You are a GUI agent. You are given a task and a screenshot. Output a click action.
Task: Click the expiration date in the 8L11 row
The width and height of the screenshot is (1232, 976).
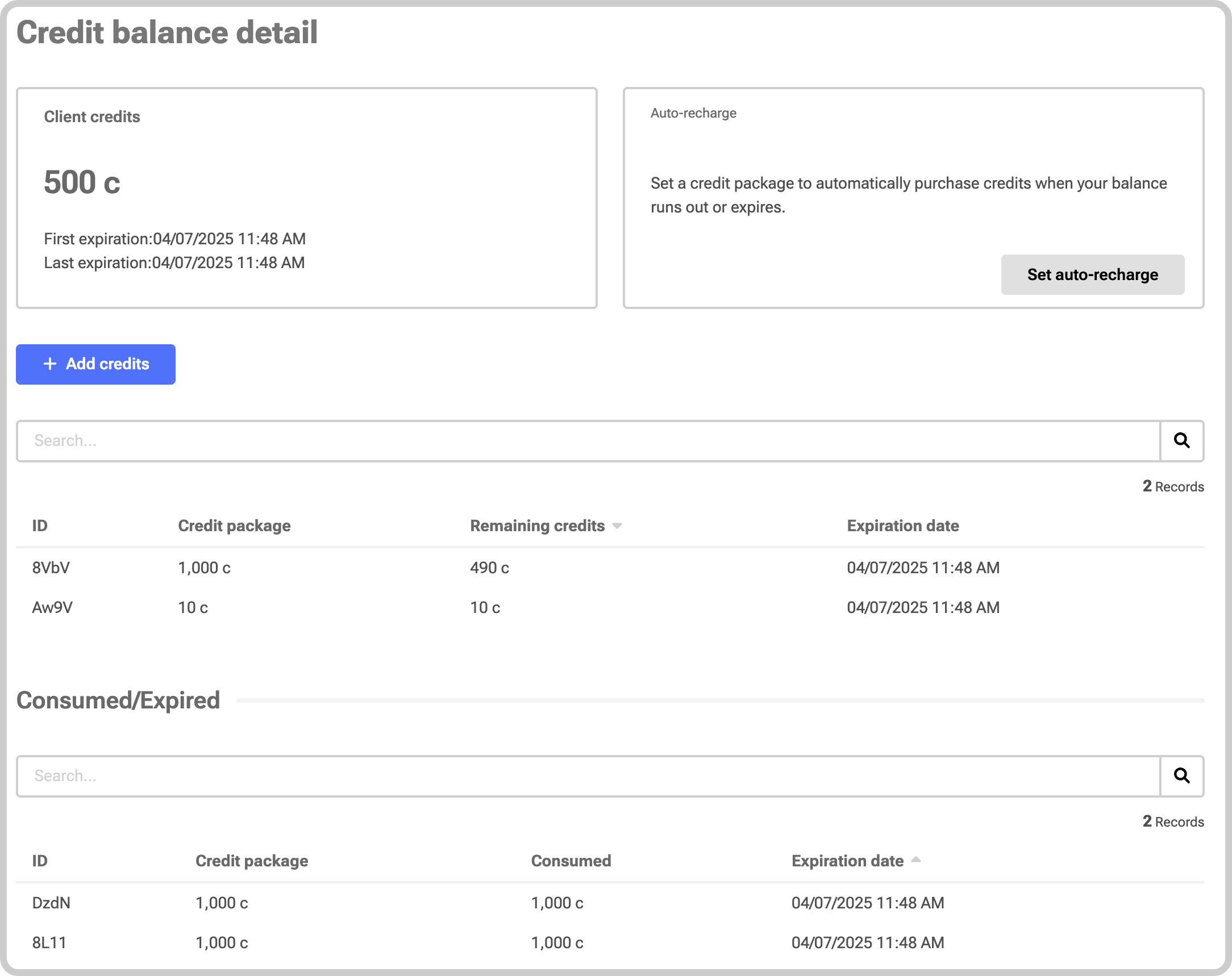(x=867, y=942)
